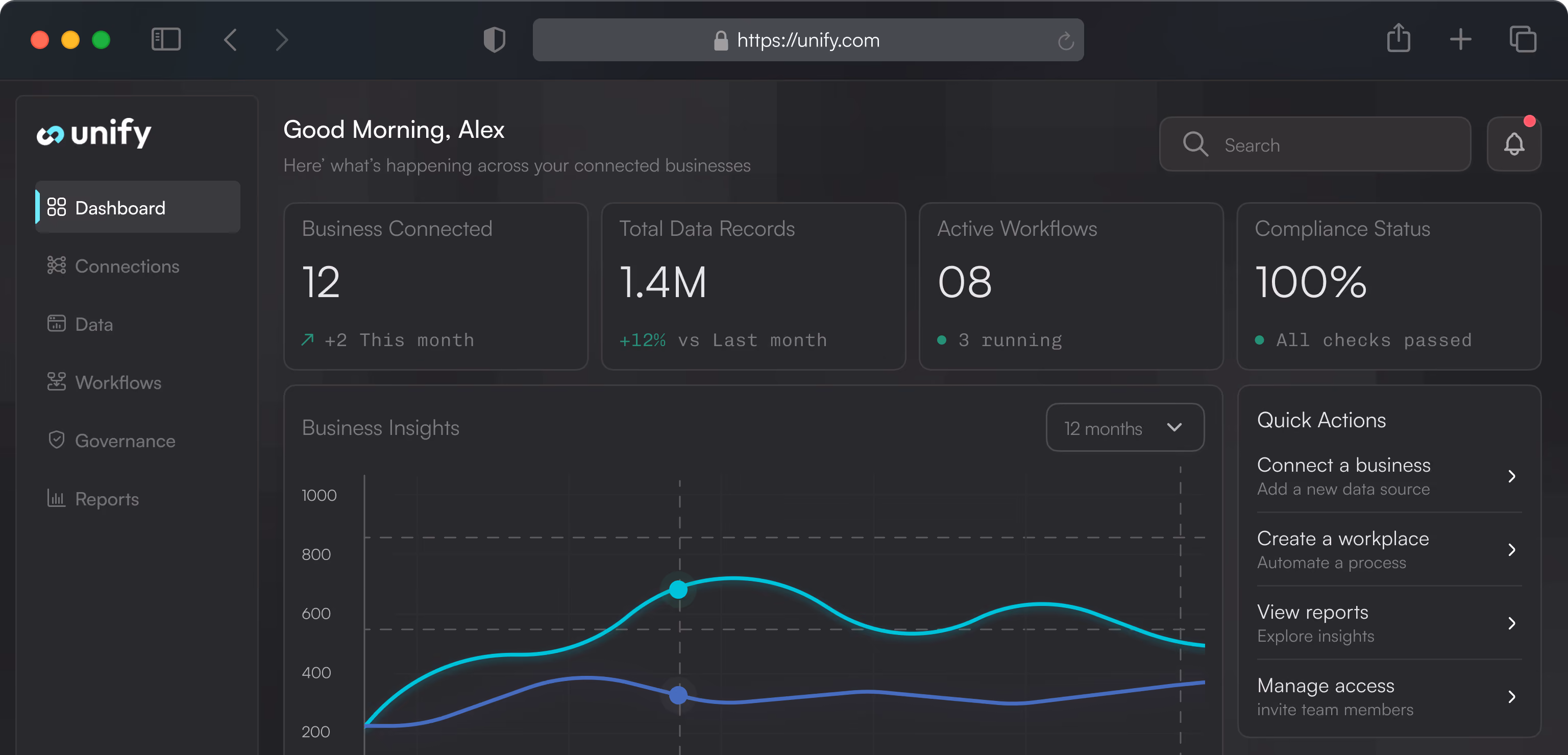
Task: Toggle the browser sidebar icon
Action: [x=165, y=40]
